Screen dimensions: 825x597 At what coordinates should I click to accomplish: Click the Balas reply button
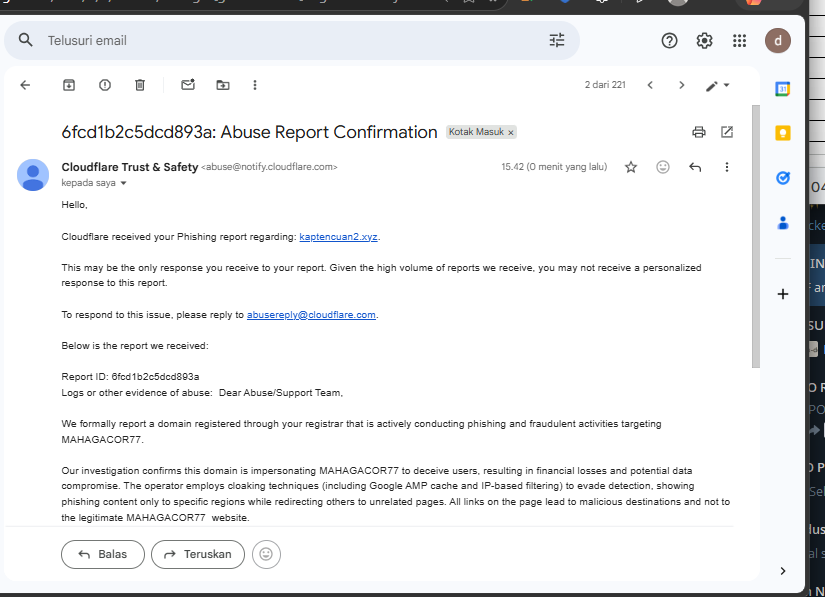(103, 554)
